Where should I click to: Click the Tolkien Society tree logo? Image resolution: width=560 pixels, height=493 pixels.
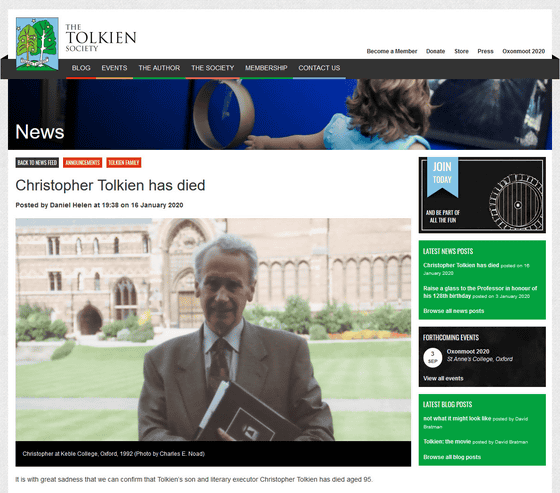pyautogui.click(x=37, y=44)
